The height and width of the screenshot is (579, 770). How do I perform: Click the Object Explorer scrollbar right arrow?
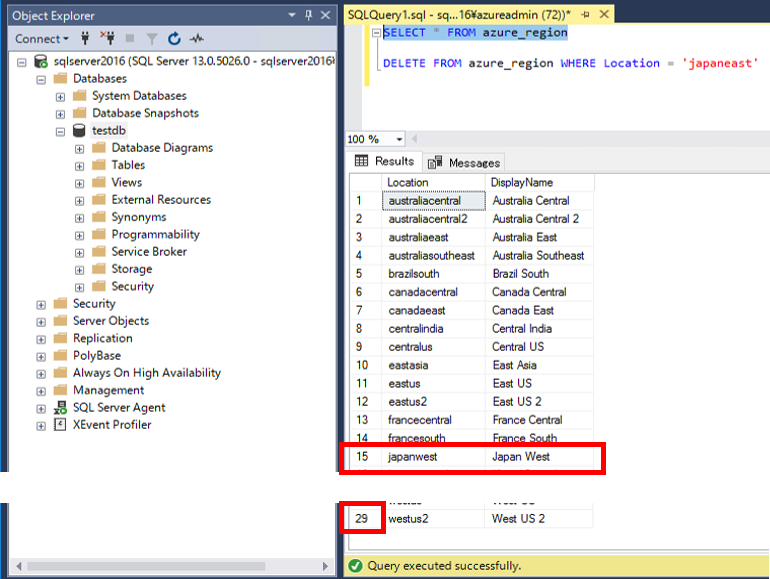click(x=325, y=566)
